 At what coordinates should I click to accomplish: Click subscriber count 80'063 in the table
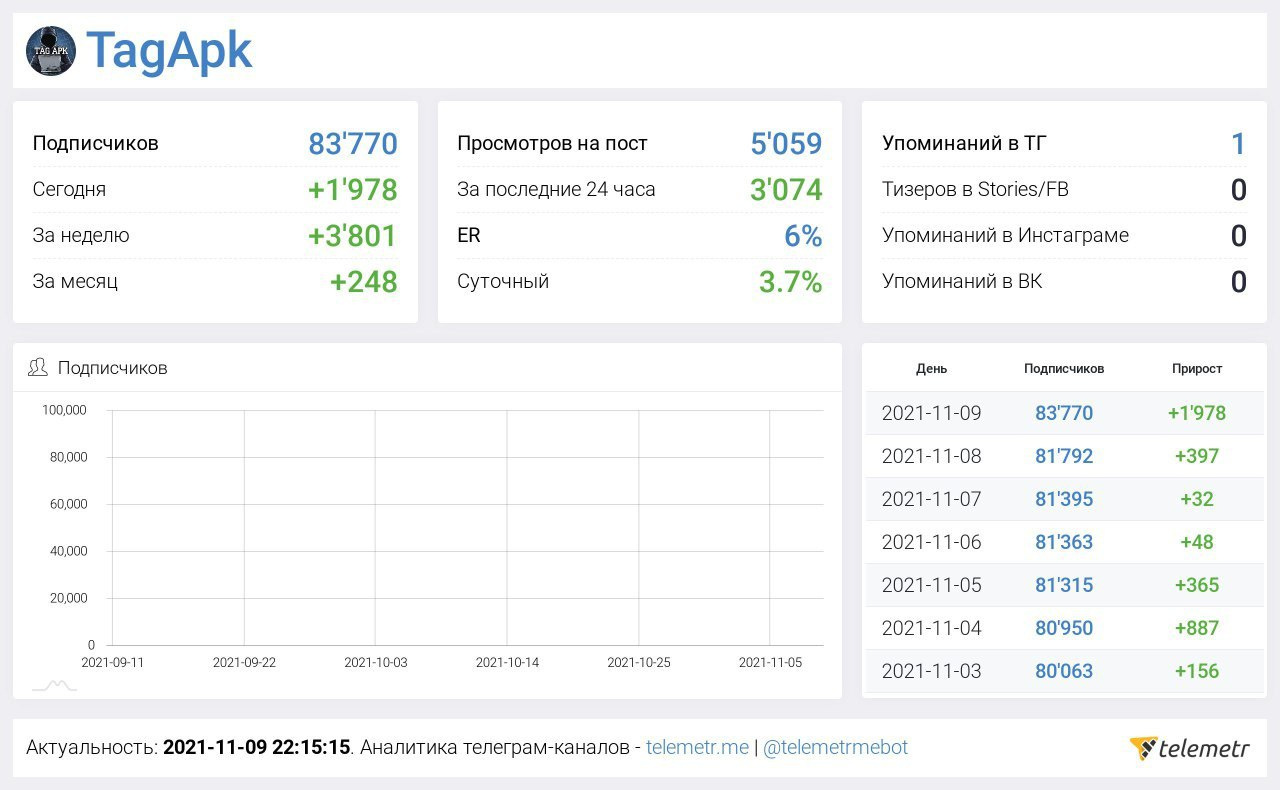(x=1064, y=671)
